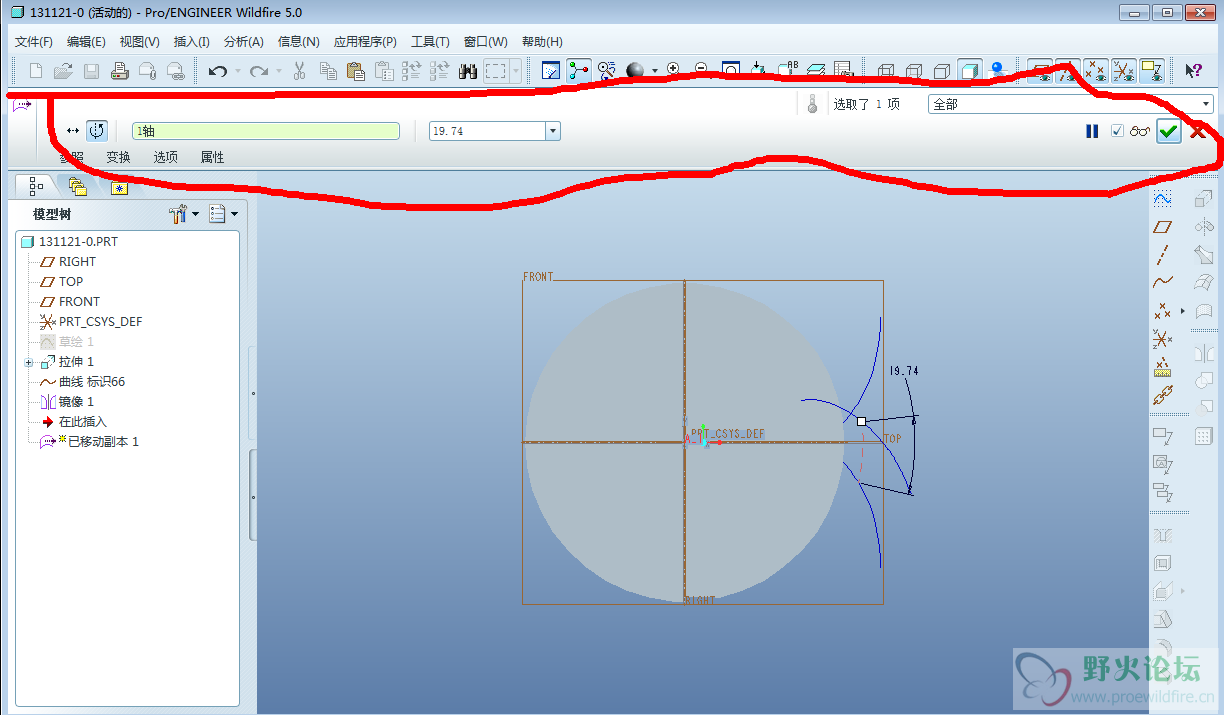Expand datum point flyout arrow
This screenshot has height=715, width=1224.
(x=1183, y=311)
